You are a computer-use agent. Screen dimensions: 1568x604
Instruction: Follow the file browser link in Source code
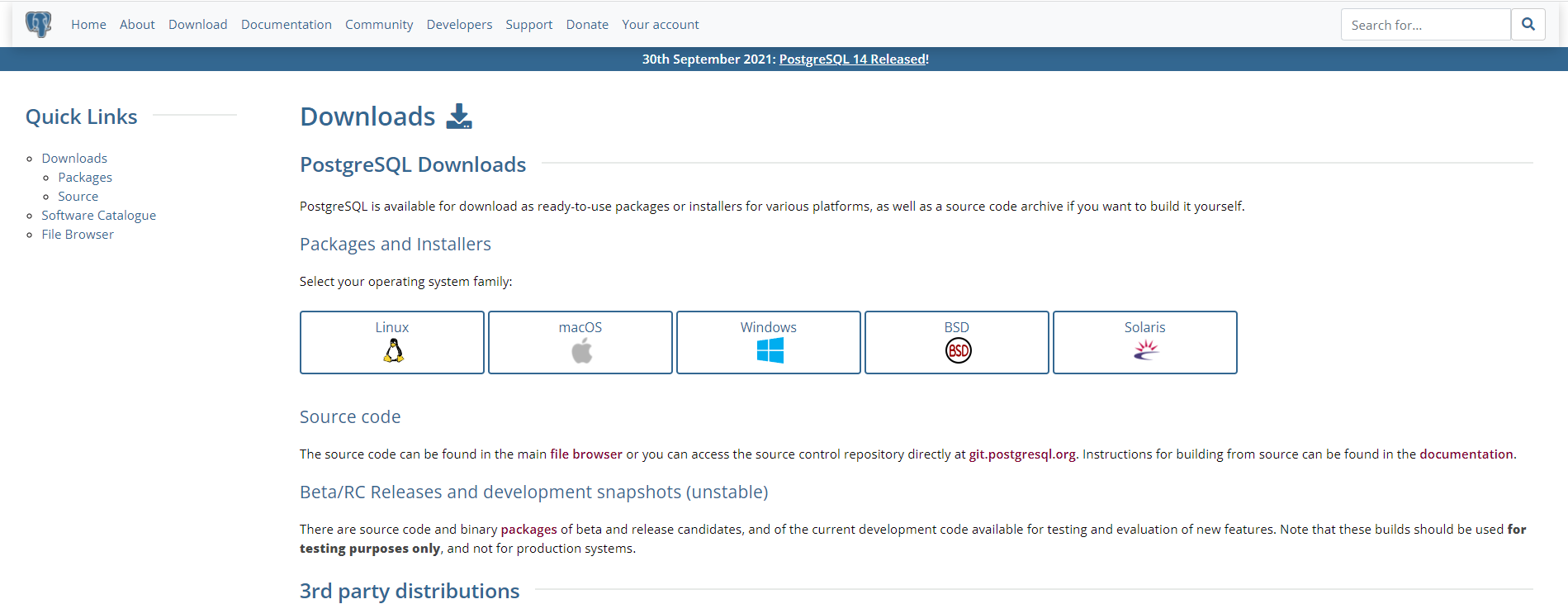pos(586,454)
